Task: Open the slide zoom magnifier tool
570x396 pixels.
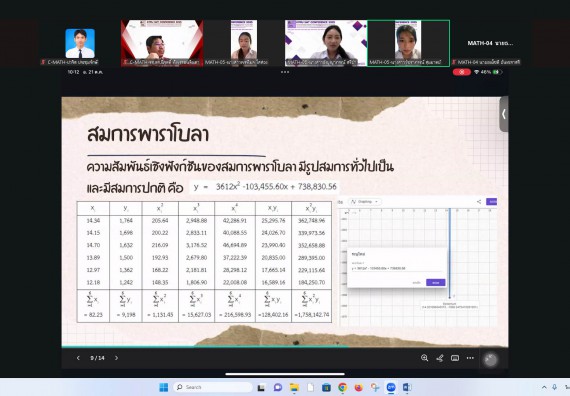Action: click(x=424, y=358)
